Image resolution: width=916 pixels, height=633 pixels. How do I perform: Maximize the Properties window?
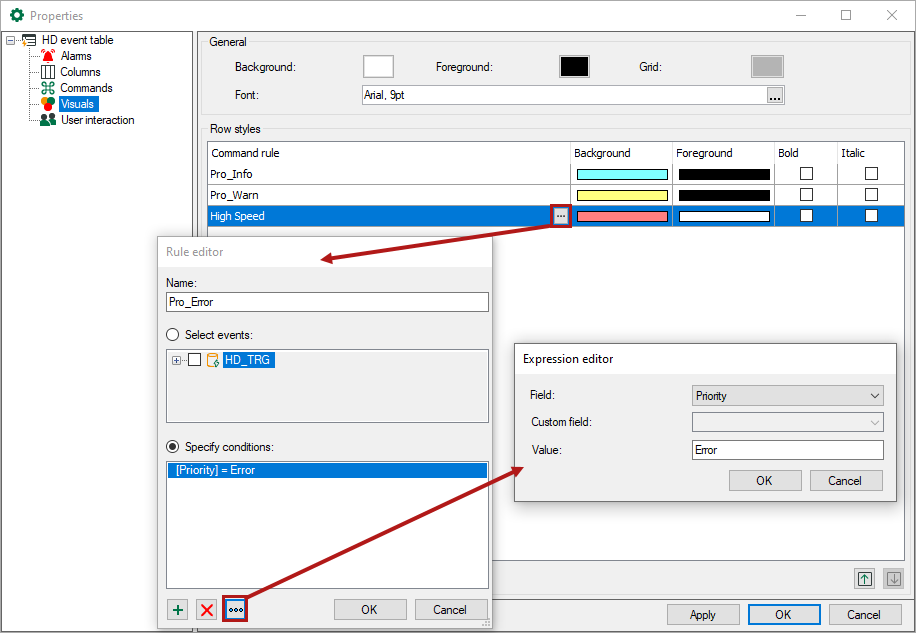(x=846, y=15)
